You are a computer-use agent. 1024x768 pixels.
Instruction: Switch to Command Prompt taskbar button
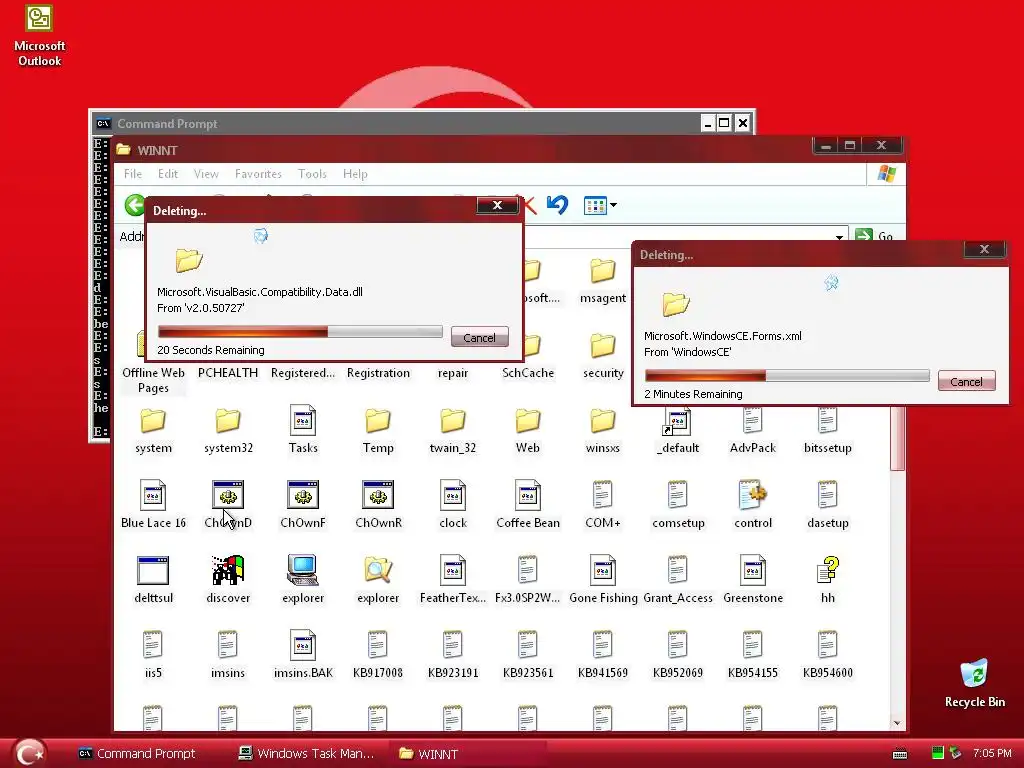tap(136, 753)
